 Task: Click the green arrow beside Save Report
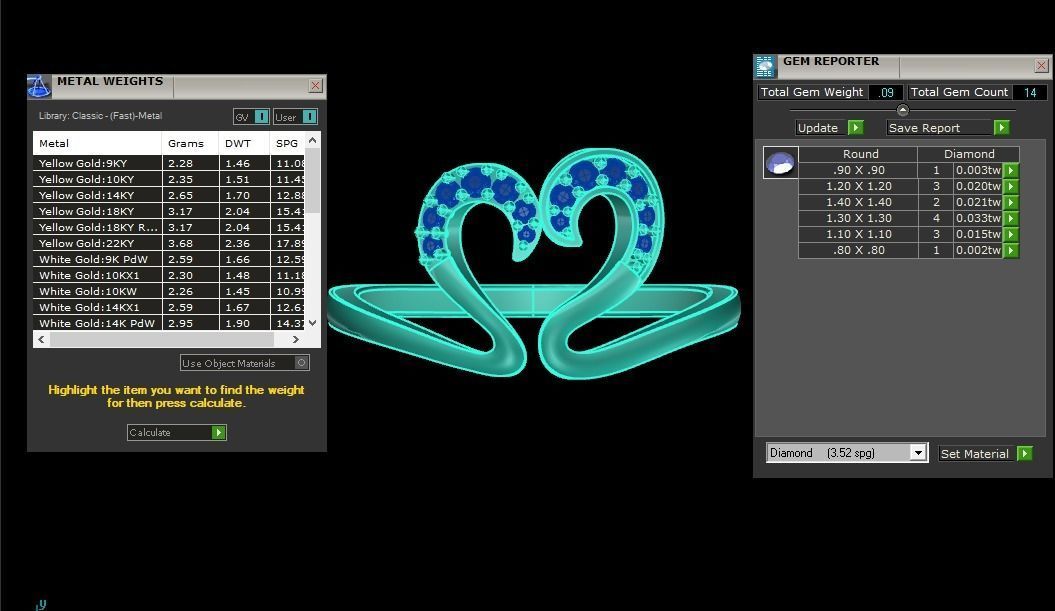[1001, 128]
